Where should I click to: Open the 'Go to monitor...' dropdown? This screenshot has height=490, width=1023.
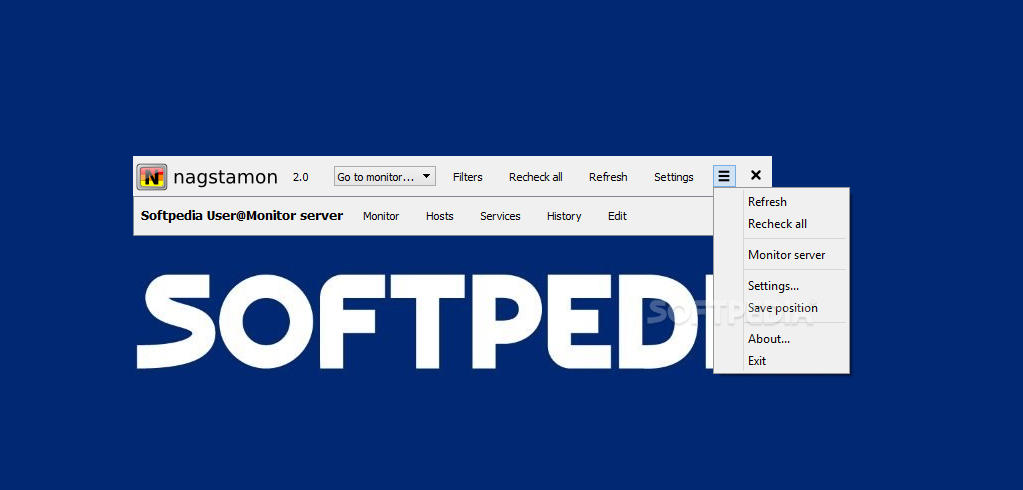[x=385, y=176]
